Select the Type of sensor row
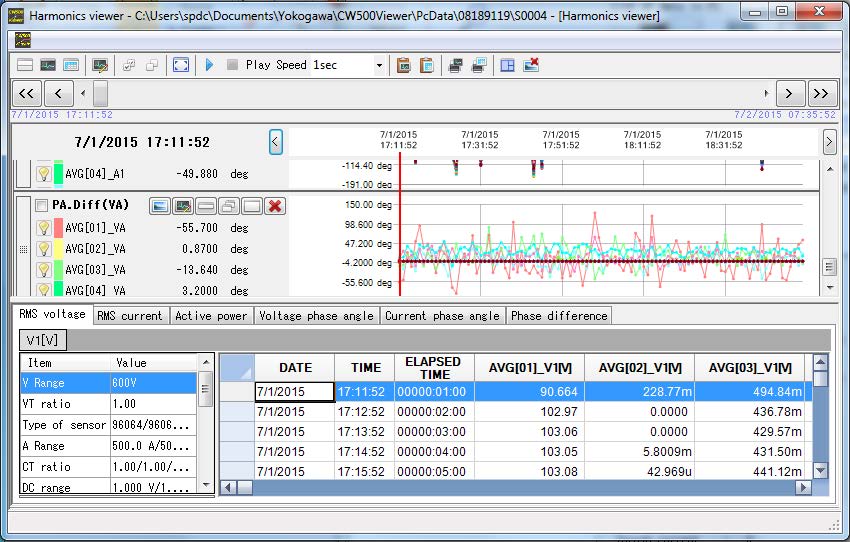850x542 pixels. coord(108,425)
